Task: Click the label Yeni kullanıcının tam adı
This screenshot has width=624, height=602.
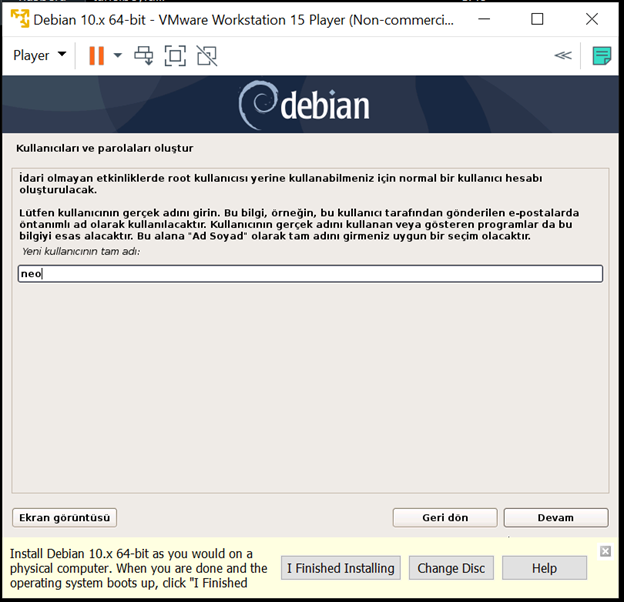Action: click(x=81, y=251)
